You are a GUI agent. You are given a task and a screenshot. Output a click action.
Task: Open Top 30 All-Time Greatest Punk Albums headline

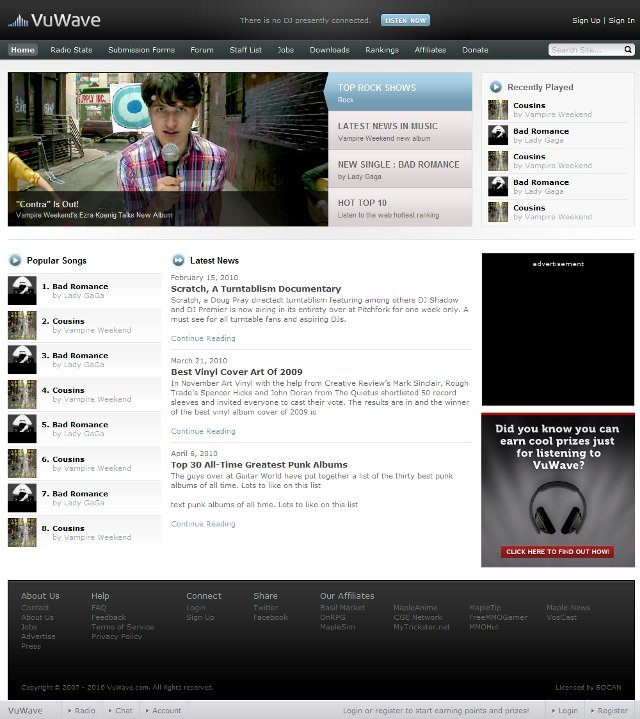tap(259, 465)
